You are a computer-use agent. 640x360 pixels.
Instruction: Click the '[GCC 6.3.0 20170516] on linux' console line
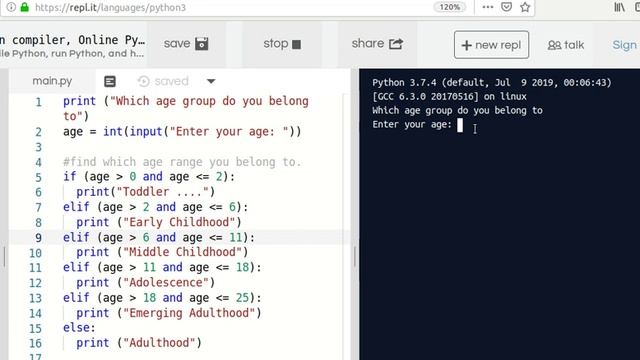coord(449,96)
